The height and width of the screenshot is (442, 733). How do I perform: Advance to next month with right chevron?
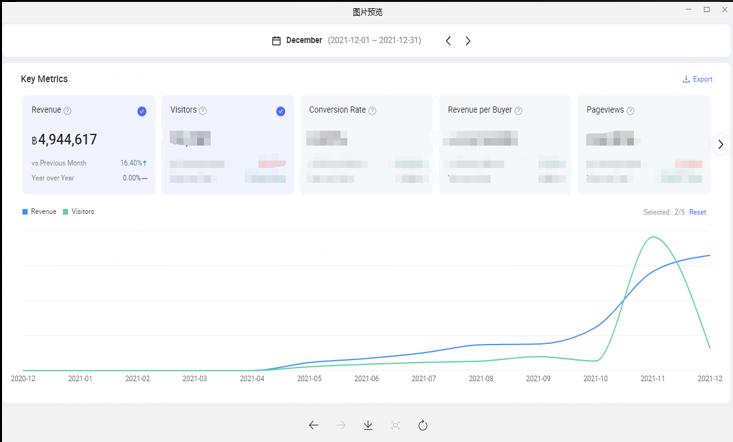[x=468, y=41]
